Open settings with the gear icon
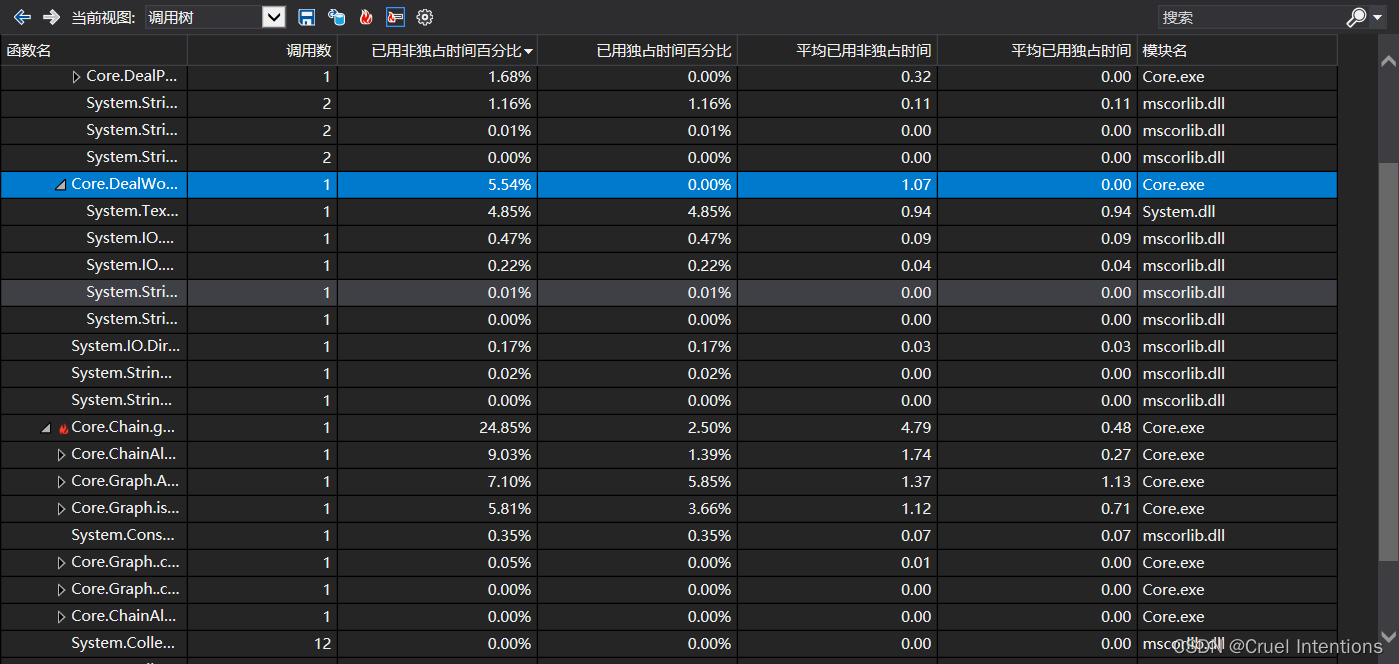 click(x=425, y=17)
